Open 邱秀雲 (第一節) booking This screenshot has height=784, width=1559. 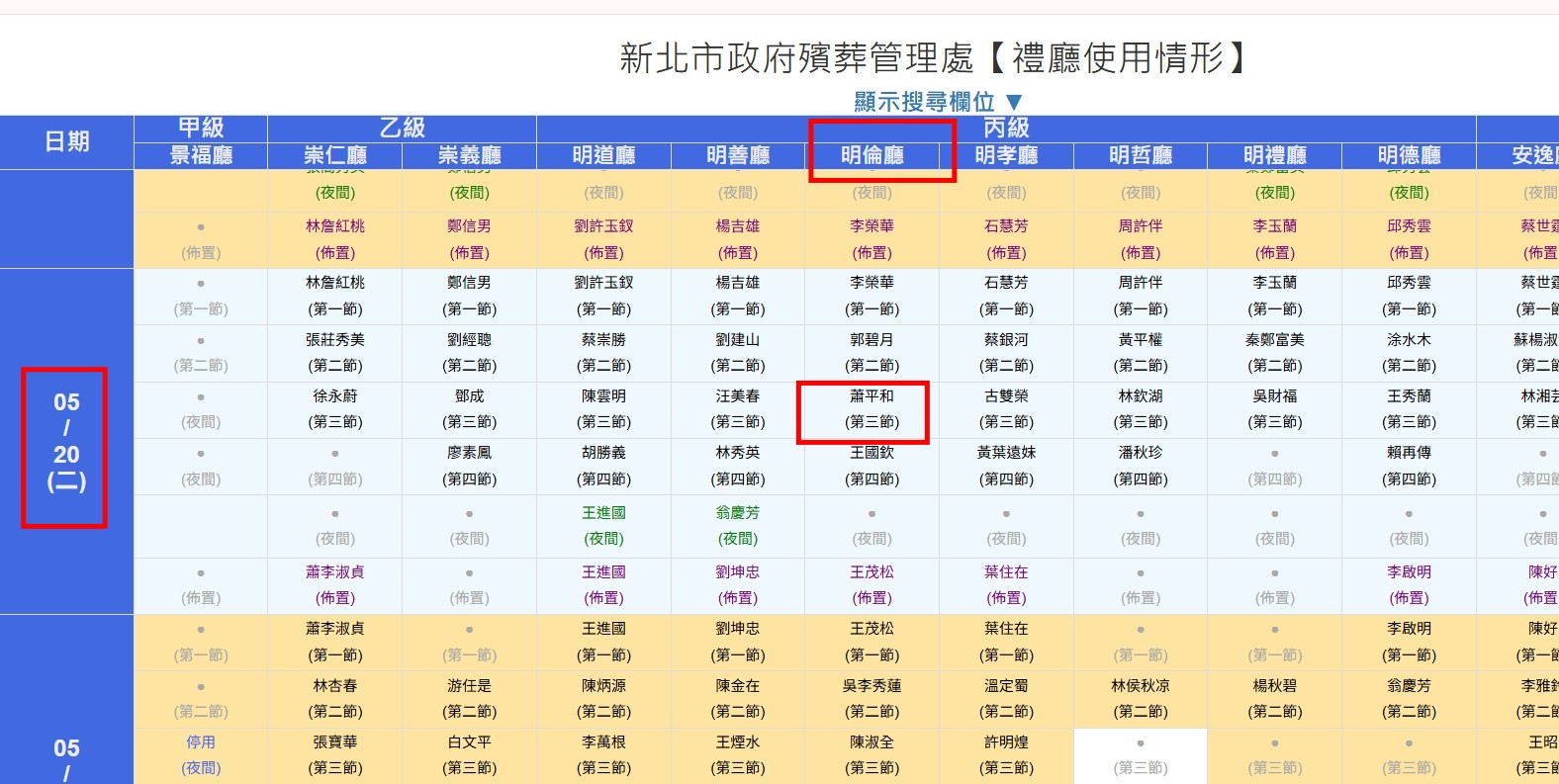coord(1410,296)
